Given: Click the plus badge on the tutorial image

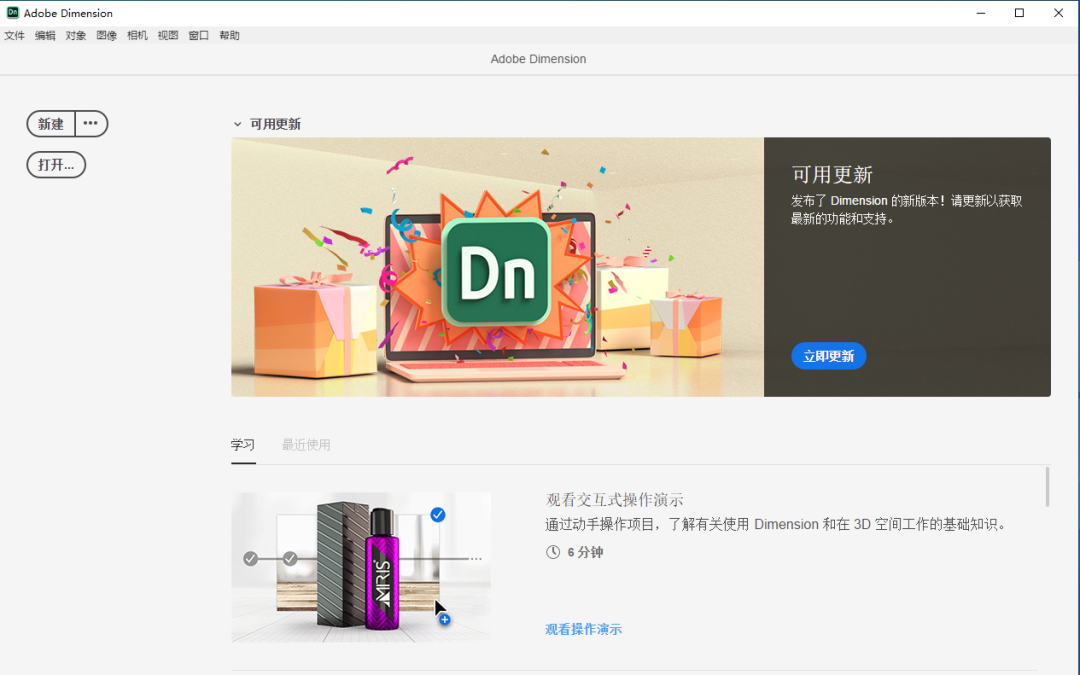Looking at the screenshot, I should [443, 618].
